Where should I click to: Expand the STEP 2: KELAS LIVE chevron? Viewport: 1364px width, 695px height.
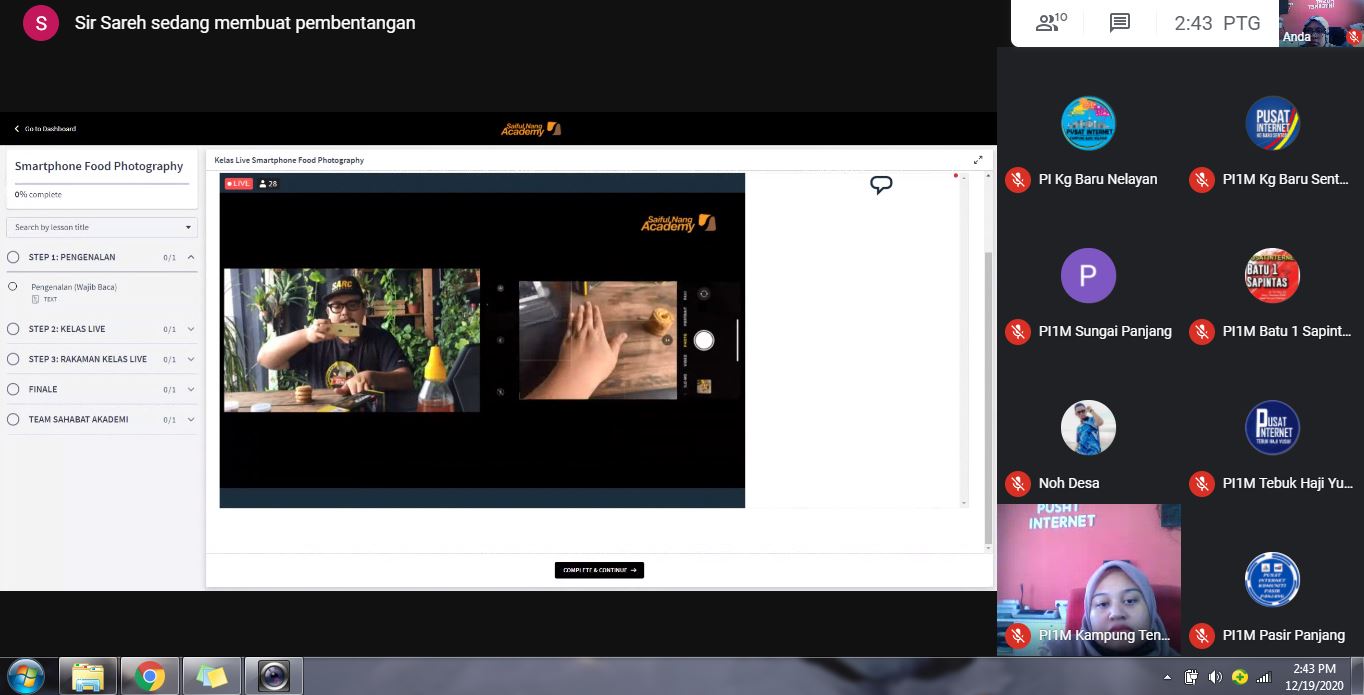191,329
